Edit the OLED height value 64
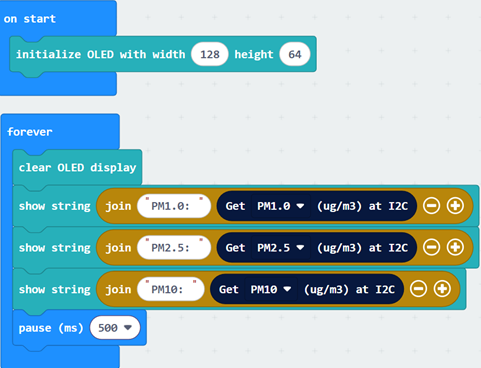Screen dimensions: 481x368 pos(295,54)
